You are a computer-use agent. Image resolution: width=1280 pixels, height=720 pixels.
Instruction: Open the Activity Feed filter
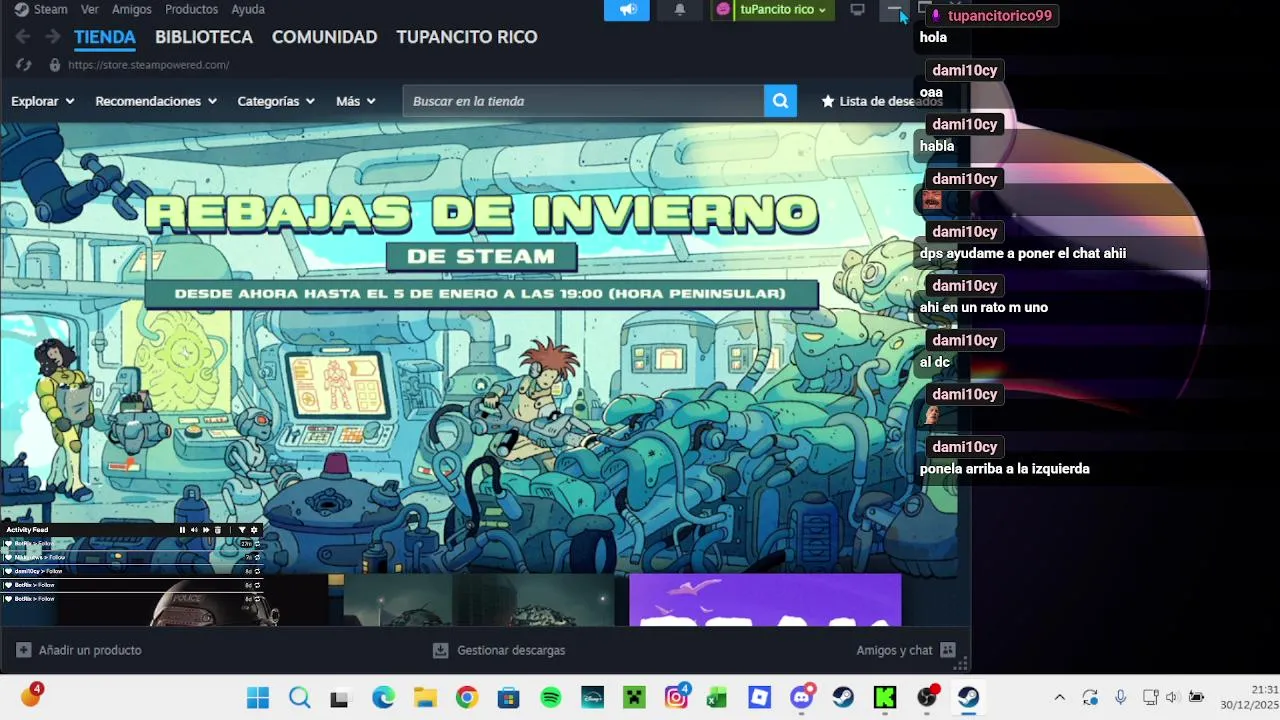(x=242, y=530)
